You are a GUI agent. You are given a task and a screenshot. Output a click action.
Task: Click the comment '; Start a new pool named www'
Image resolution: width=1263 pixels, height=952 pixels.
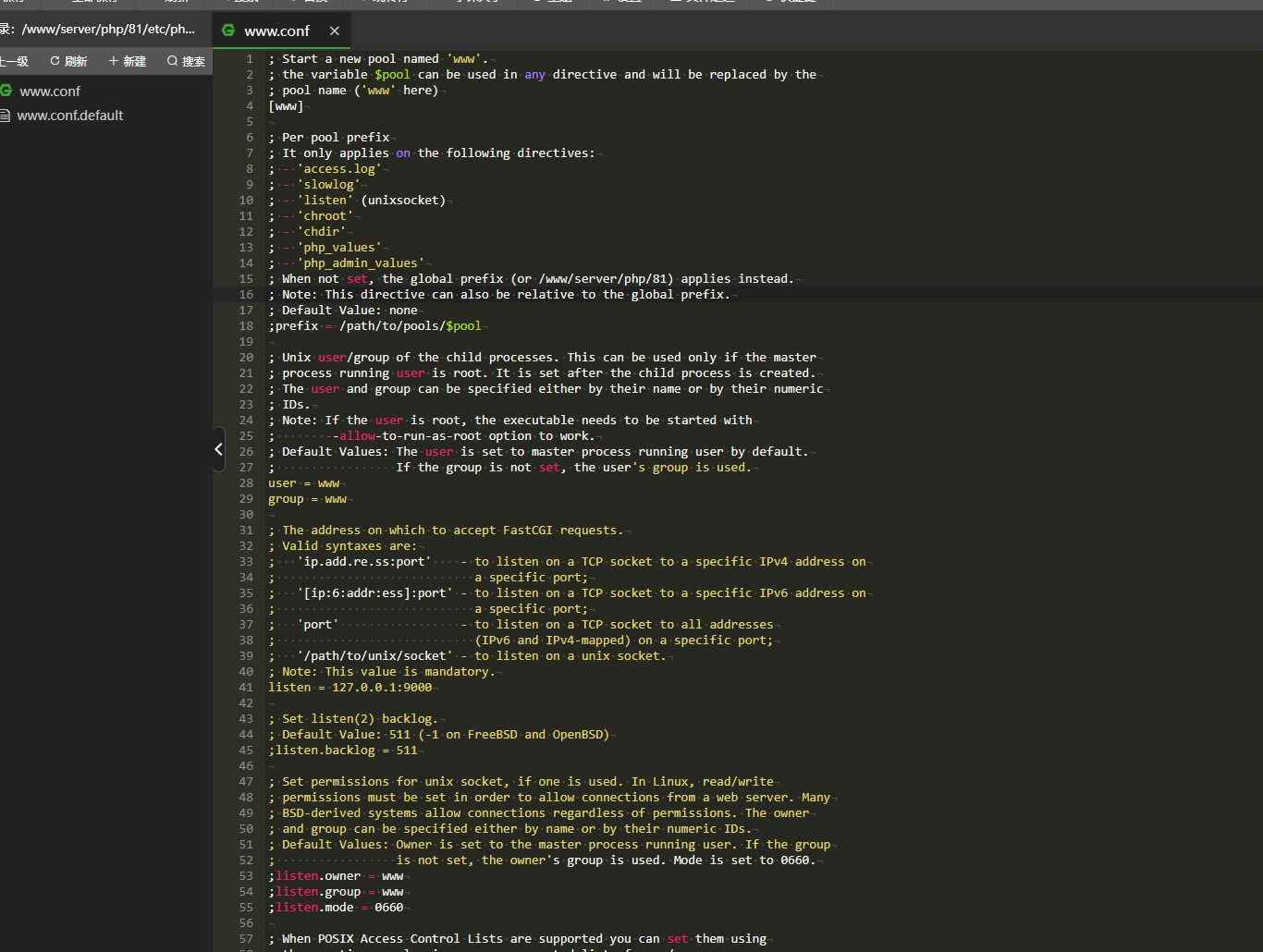[x=378, y=59]
